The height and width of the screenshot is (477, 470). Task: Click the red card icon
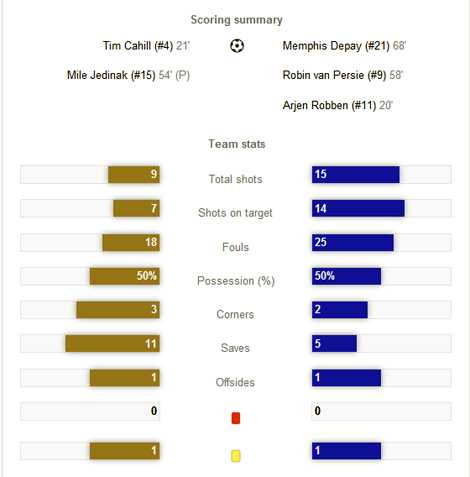click(236, 418)
